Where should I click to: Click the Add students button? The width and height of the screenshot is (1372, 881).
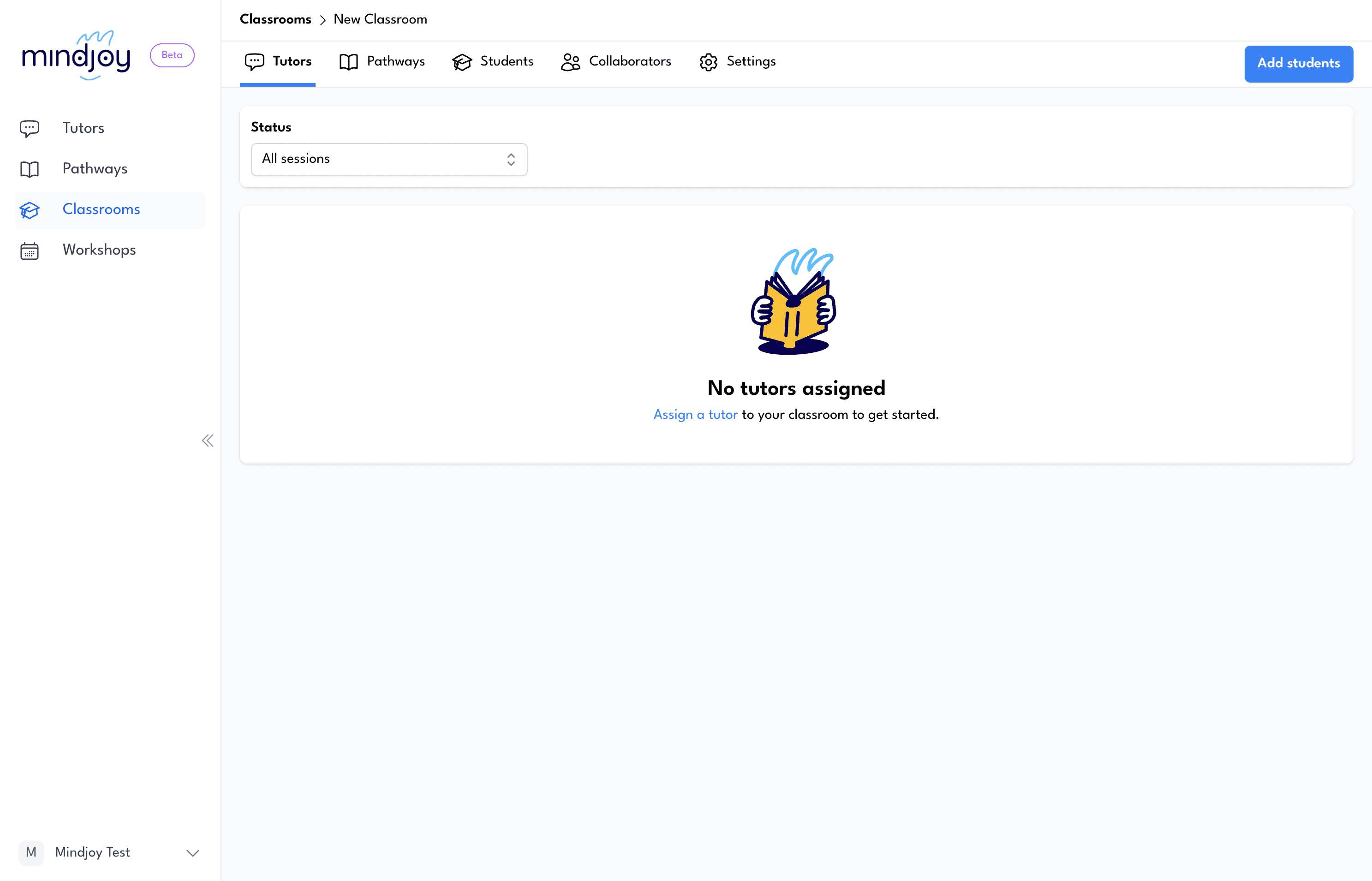point(1298,64)
